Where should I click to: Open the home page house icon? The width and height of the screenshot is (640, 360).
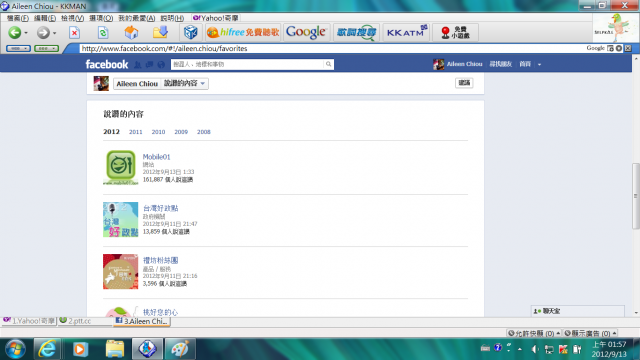[131, 33]
